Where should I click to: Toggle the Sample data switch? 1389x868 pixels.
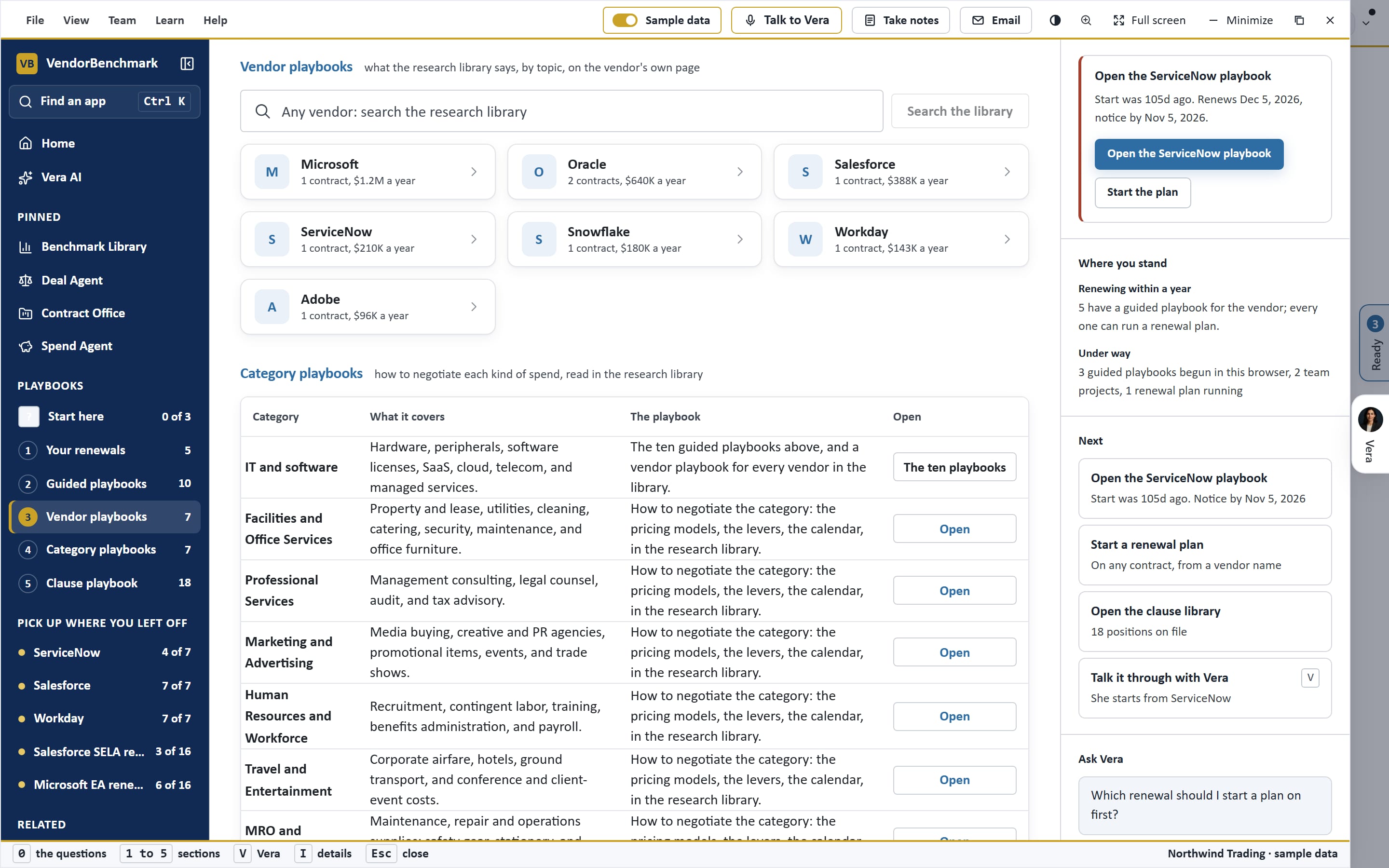pyautogui.click(x=625, y=20)
